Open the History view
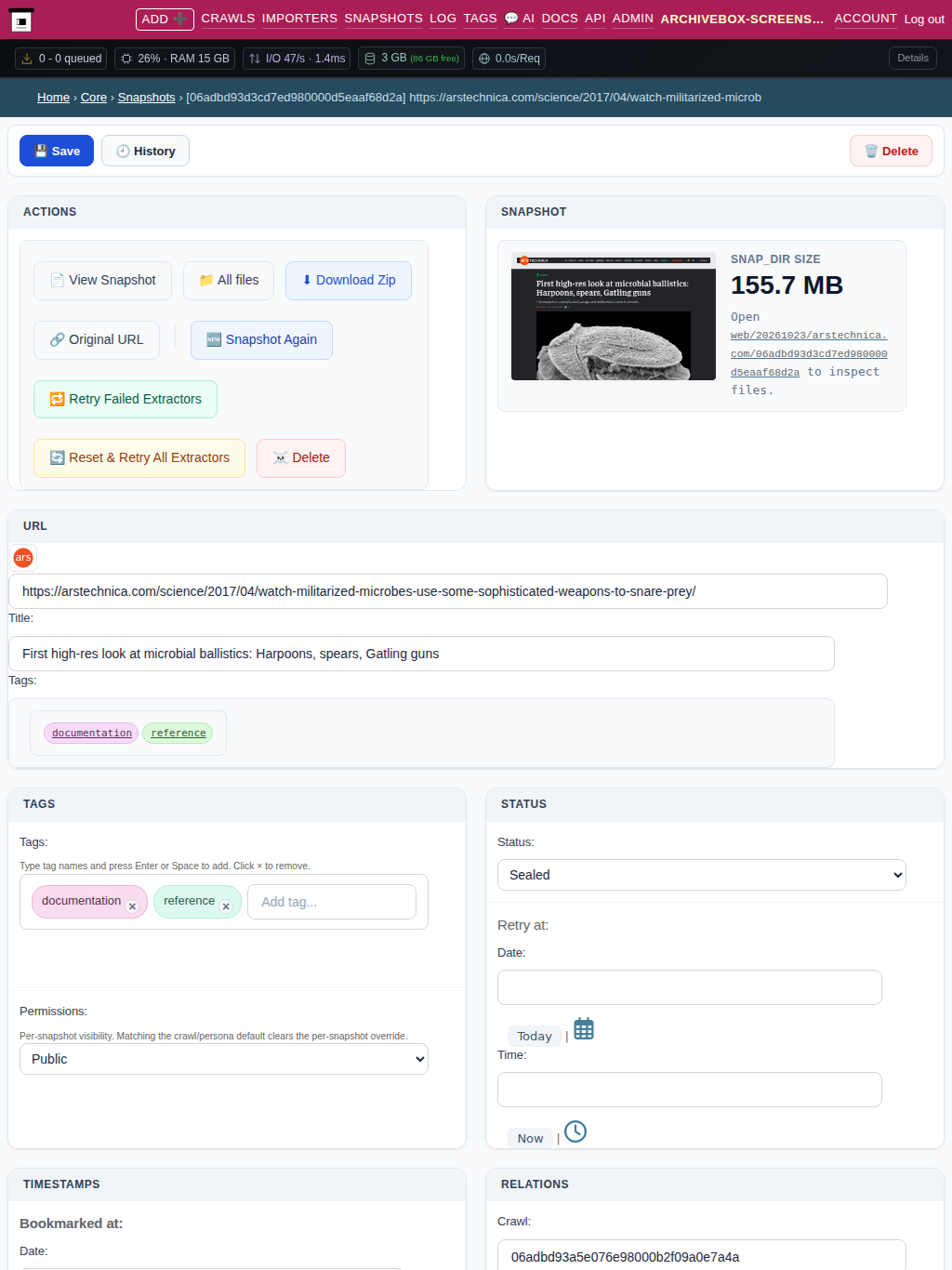 click(145, 151)
